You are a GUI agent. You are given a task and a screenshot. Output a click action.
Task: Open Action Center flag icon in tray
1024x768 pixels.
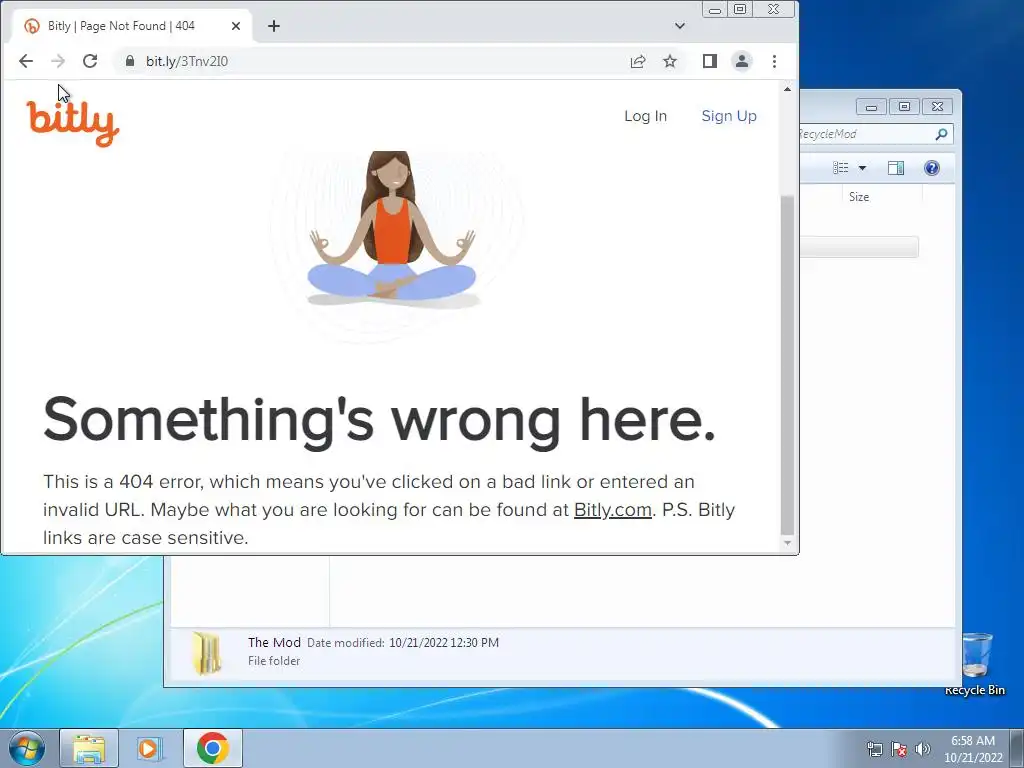pyautogui.click(x=899, y=749)
